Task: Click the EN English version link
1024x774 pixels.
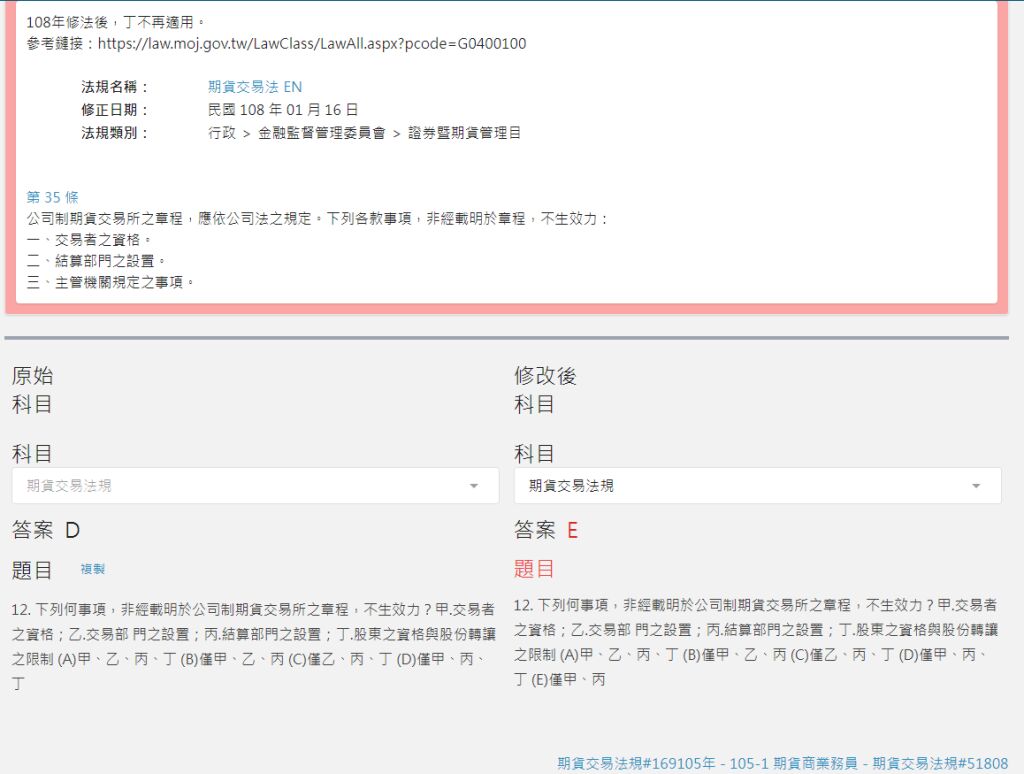Action: point(293,87)
